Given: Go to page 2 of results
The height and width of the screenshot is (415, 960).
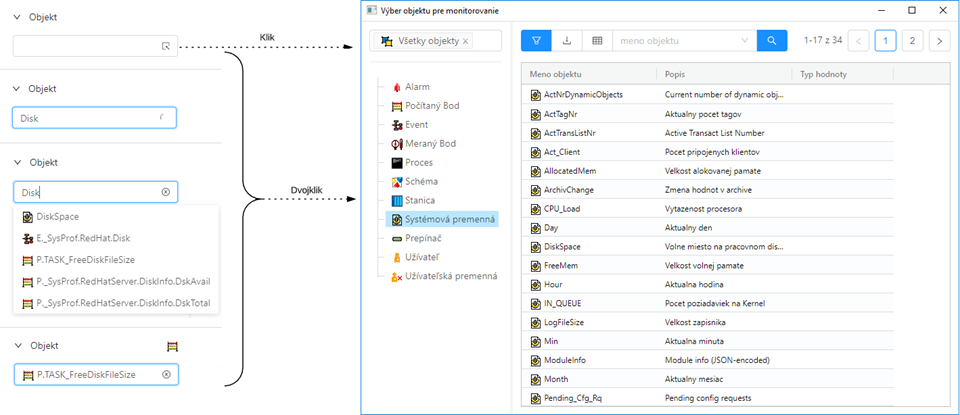Looking at the screenshot, I should point(912,41).
